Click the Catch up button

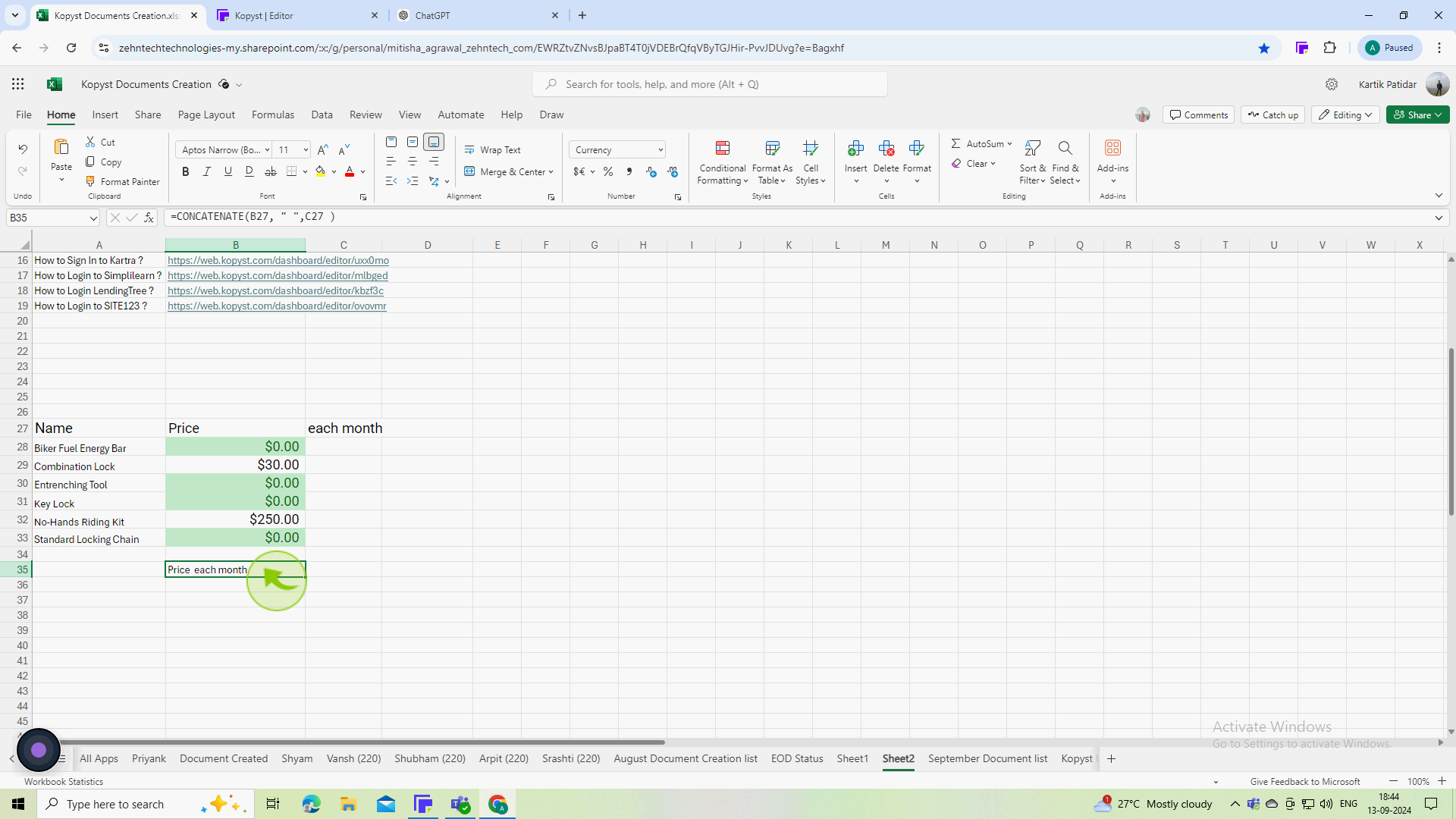pyautogui.click(x=1272, y=115)
